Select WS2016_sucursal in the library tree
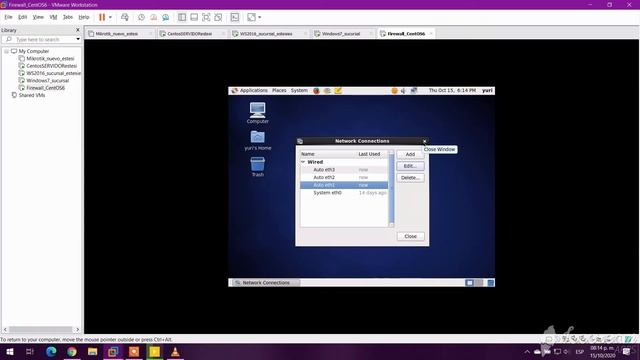 coord(53,73)
